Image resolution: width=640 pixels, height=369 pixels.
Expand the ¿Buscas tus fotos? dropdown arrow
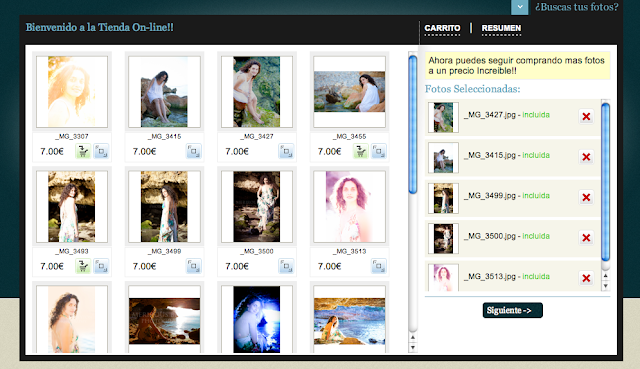pos(520,7)
